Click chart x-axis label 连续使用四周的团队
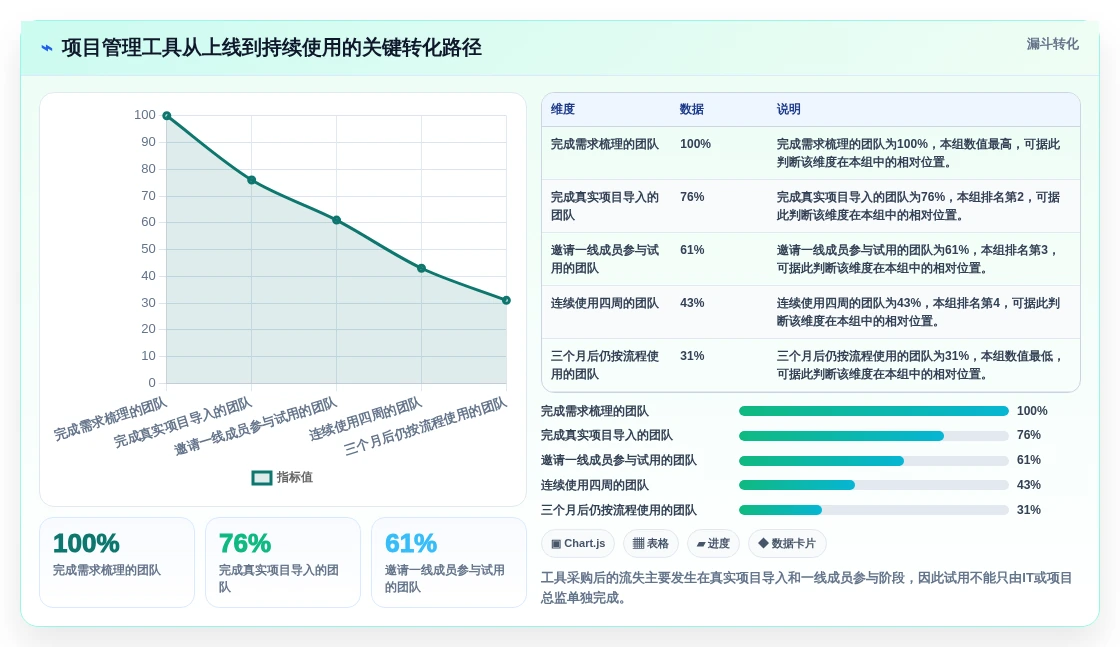Viewport: 1120px width, 647px height. pos(366,418)
